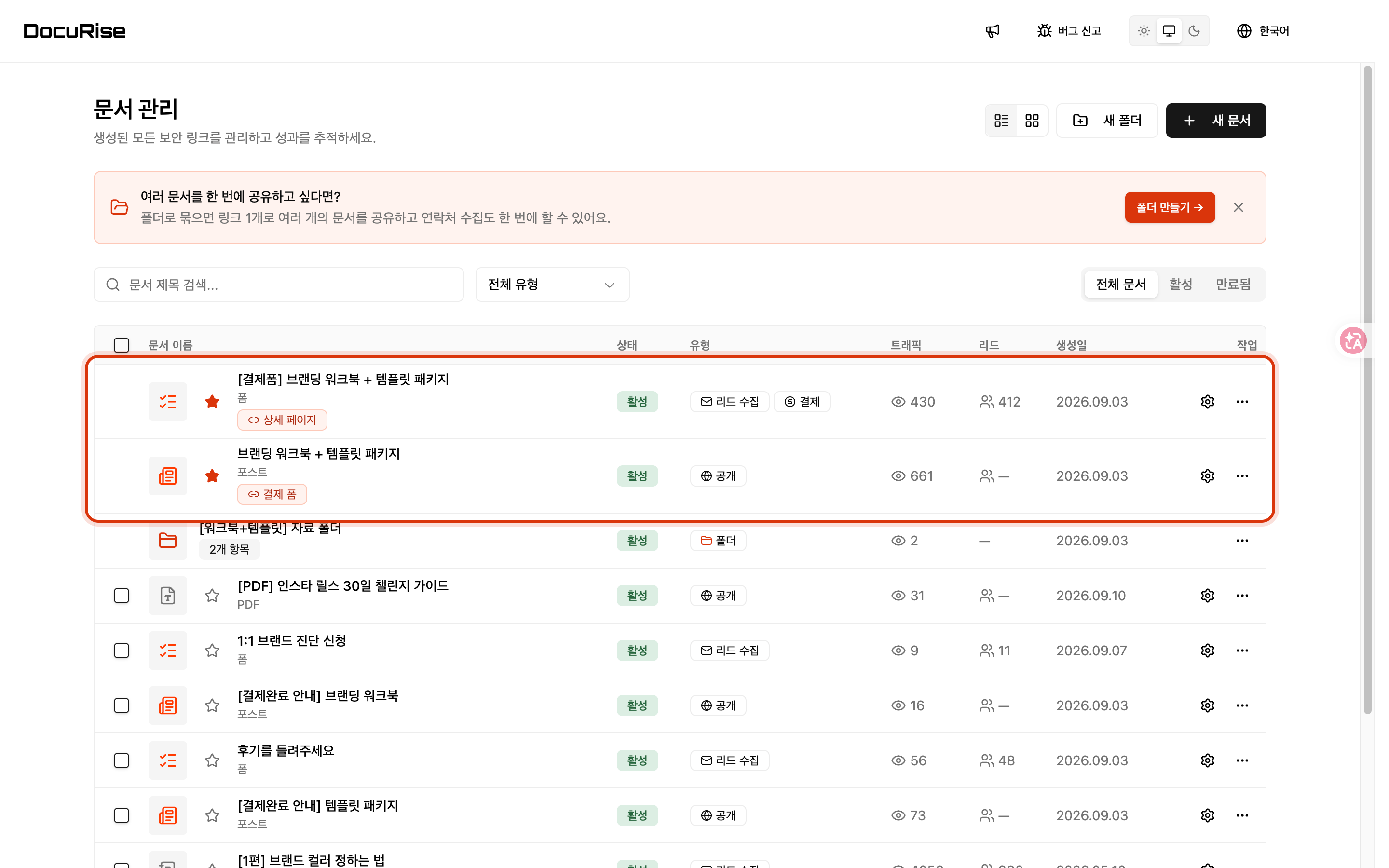Click the 폴더 만들기 banner button
This screenshot has height=868, width=1389.
click(1169, 207)
